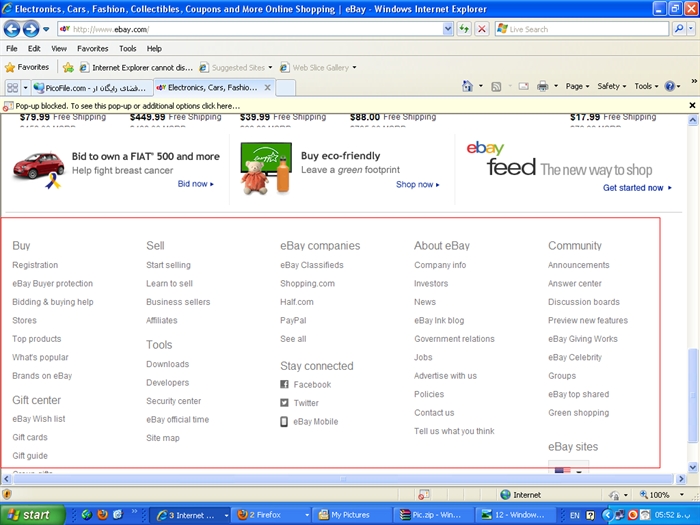Viewport: 700px width, 525px height.
Task: Open the Tools command bar menu
Action: pyautogui.click(x=646, y=87)
